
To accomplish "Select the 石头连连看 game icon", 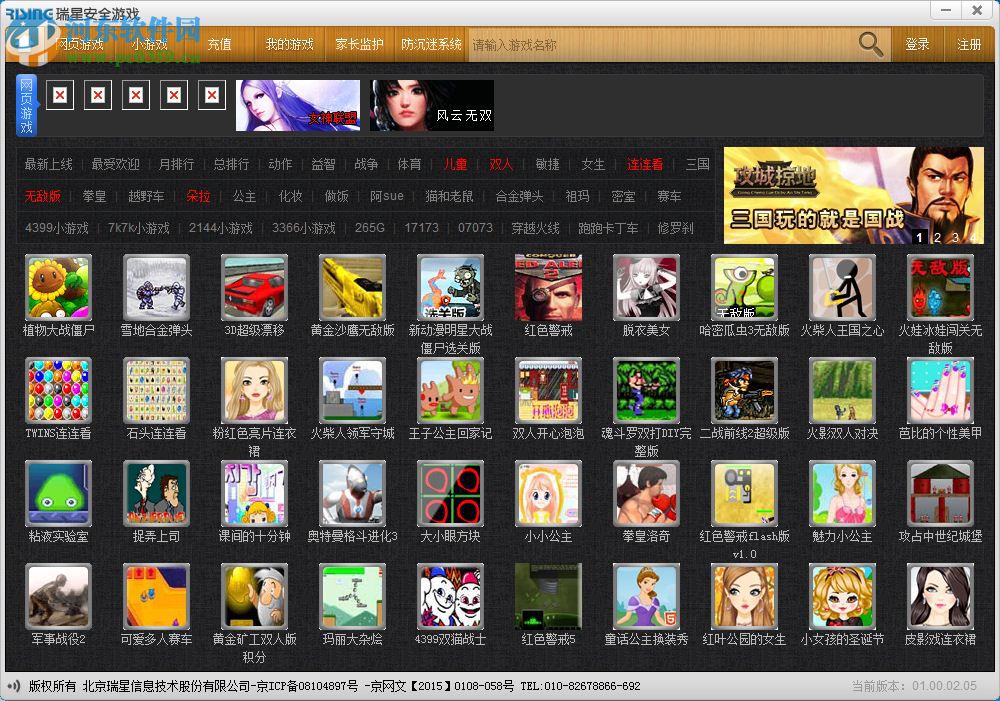I will pos(156,390).
